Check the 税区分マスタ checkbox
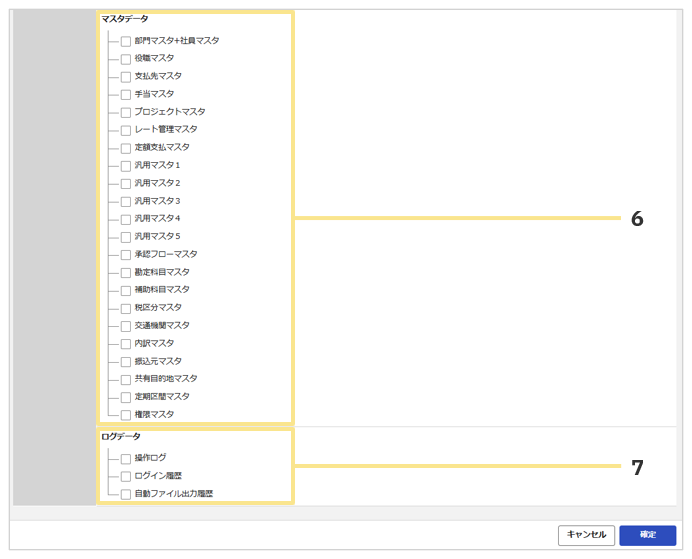The width and height of the screenshot is (692, 559). [x=126, y=308]
